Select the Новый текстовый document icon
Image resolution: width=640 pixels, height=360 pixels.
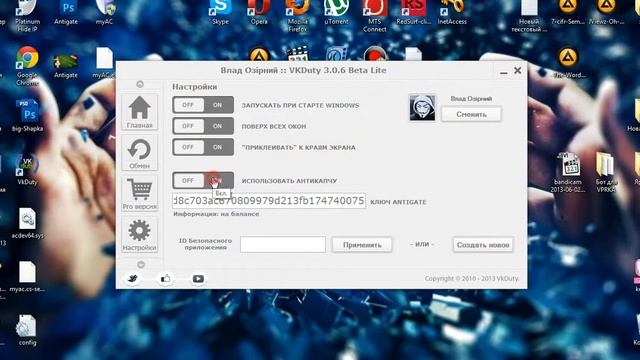pos(529,16)
